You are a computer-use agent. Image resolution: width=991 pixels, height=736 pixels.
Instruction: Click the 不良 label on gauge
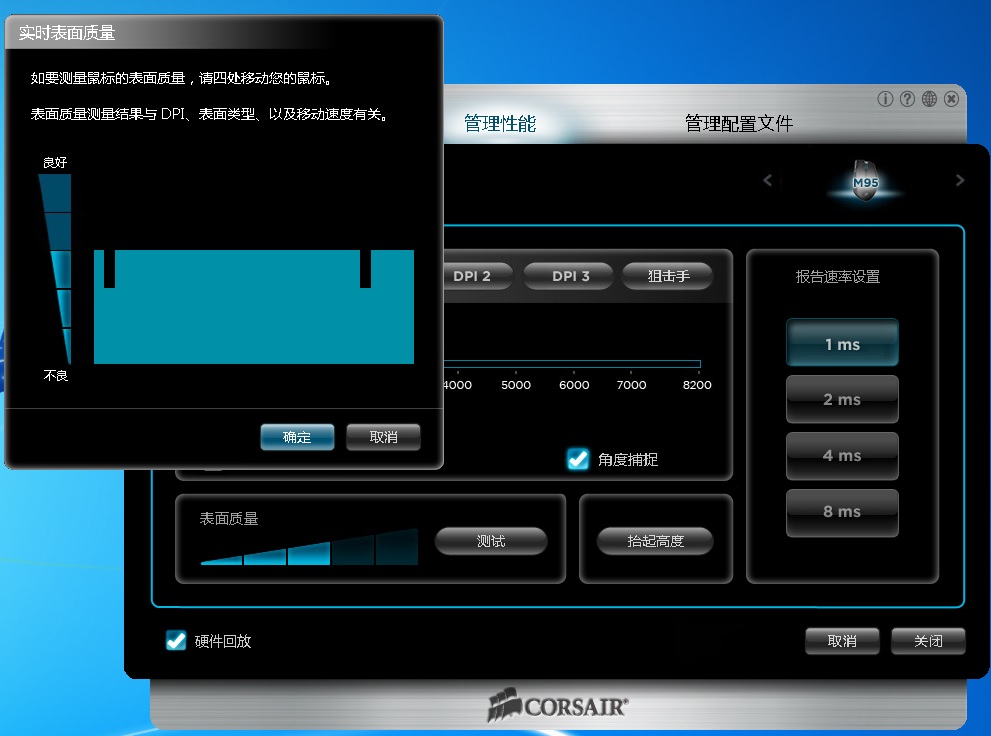[x=56, y=376]
